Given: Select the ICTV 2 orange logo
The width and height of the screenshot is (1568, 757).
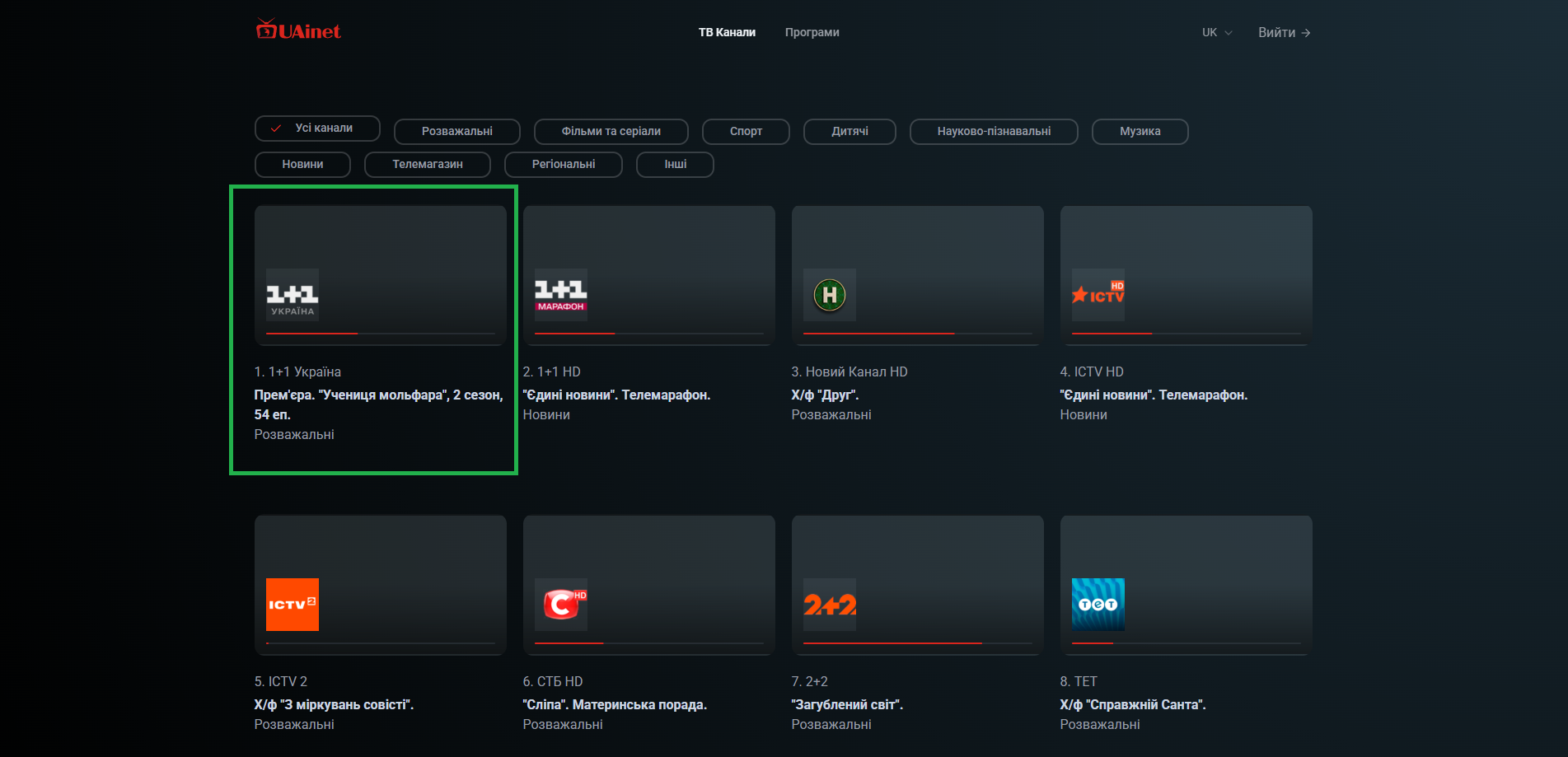Looking at the screenshot, I should tap(293, 604).
